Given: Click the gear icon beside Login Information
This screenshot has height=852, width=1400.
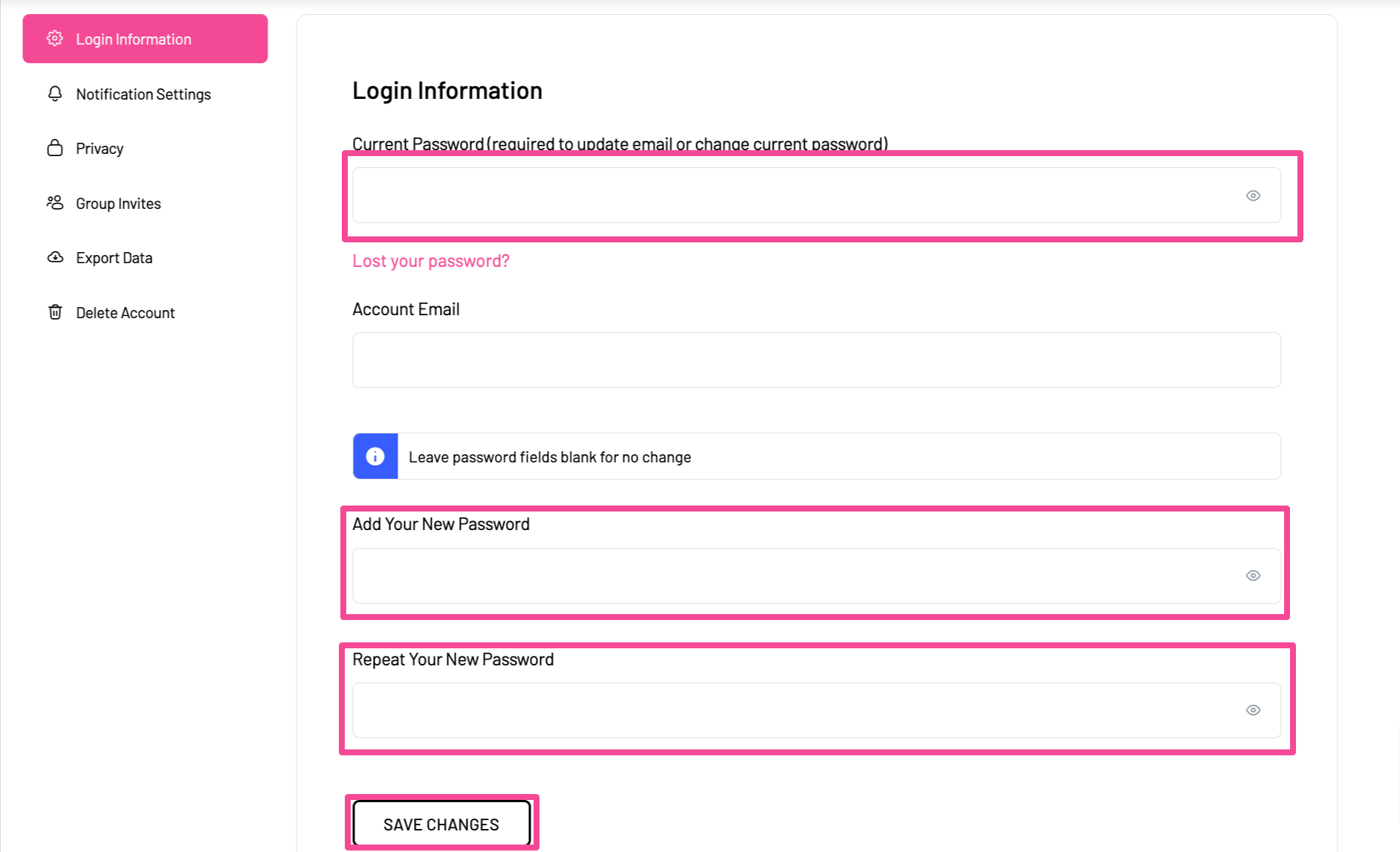Looking at the screenshot, I should (55, 39).
